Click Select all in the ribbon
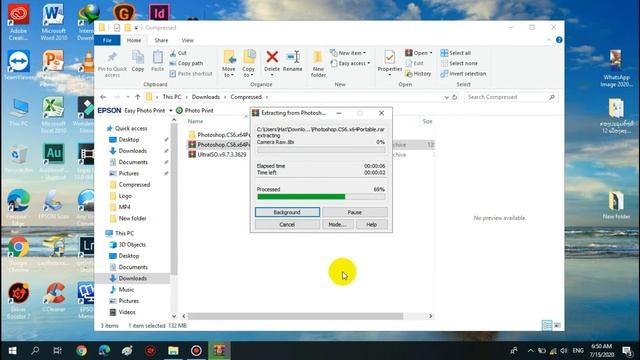The width and height of the screenshot is (640, 360). tap(456, 53)
